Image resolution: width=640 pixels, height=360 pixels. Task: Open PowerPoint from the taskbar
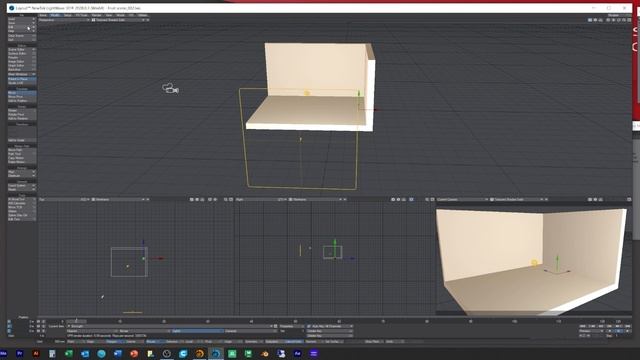tap(134, 353)
